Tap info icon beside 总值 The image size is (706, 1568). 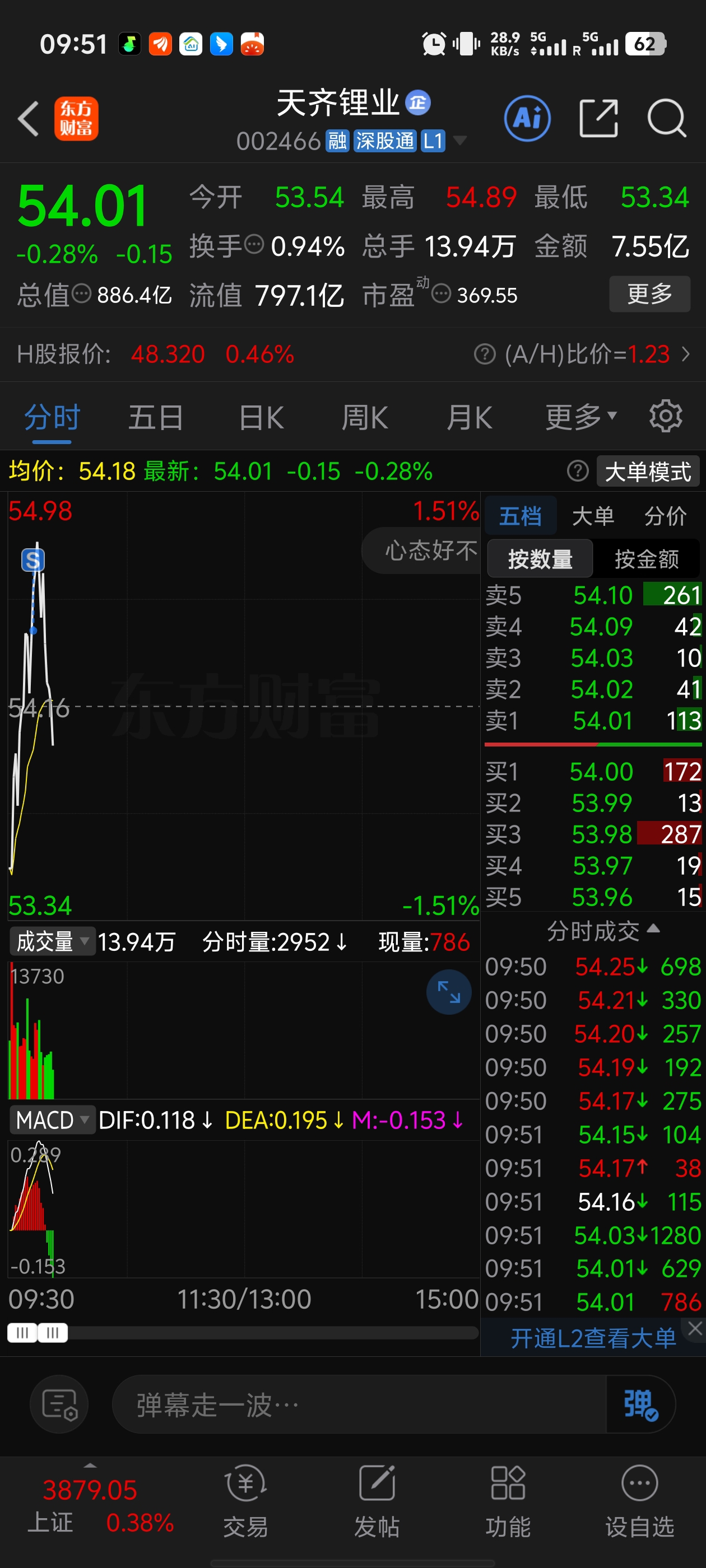pyautogui.click(x=82, y=294)
